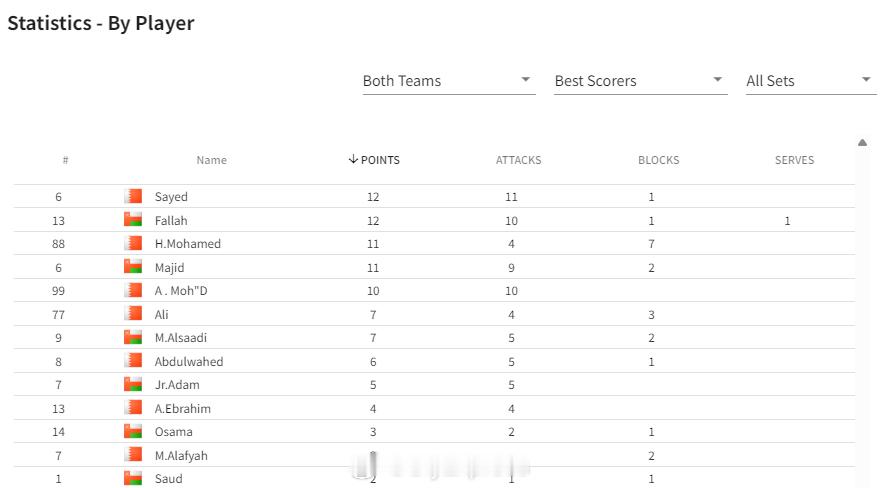
Task: Click flag icon beside H.Mohamed
Action: (x=133, y=243)
